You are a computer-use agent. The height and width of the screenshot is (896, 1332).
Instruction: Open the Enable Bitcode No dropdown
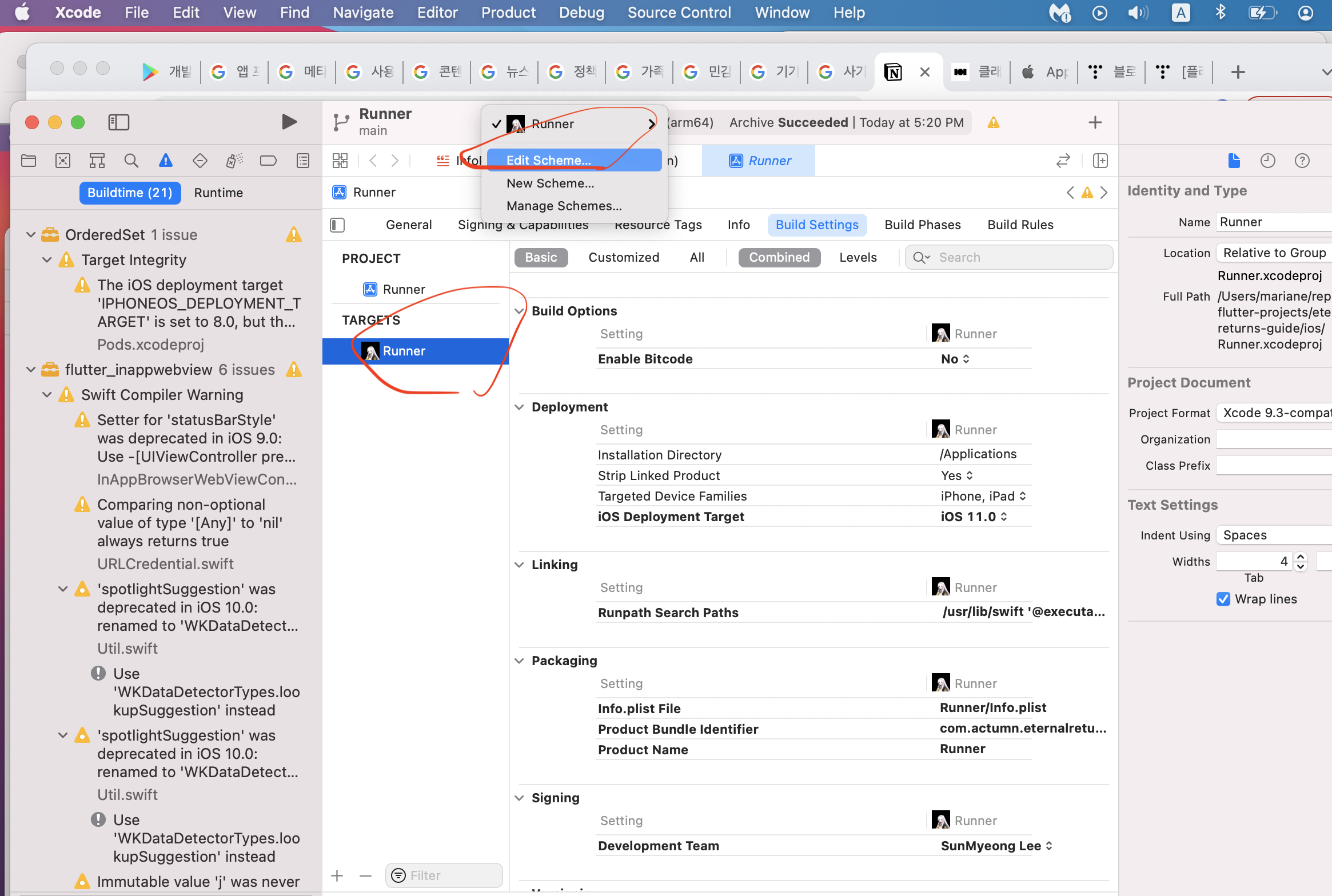point(955,359)
